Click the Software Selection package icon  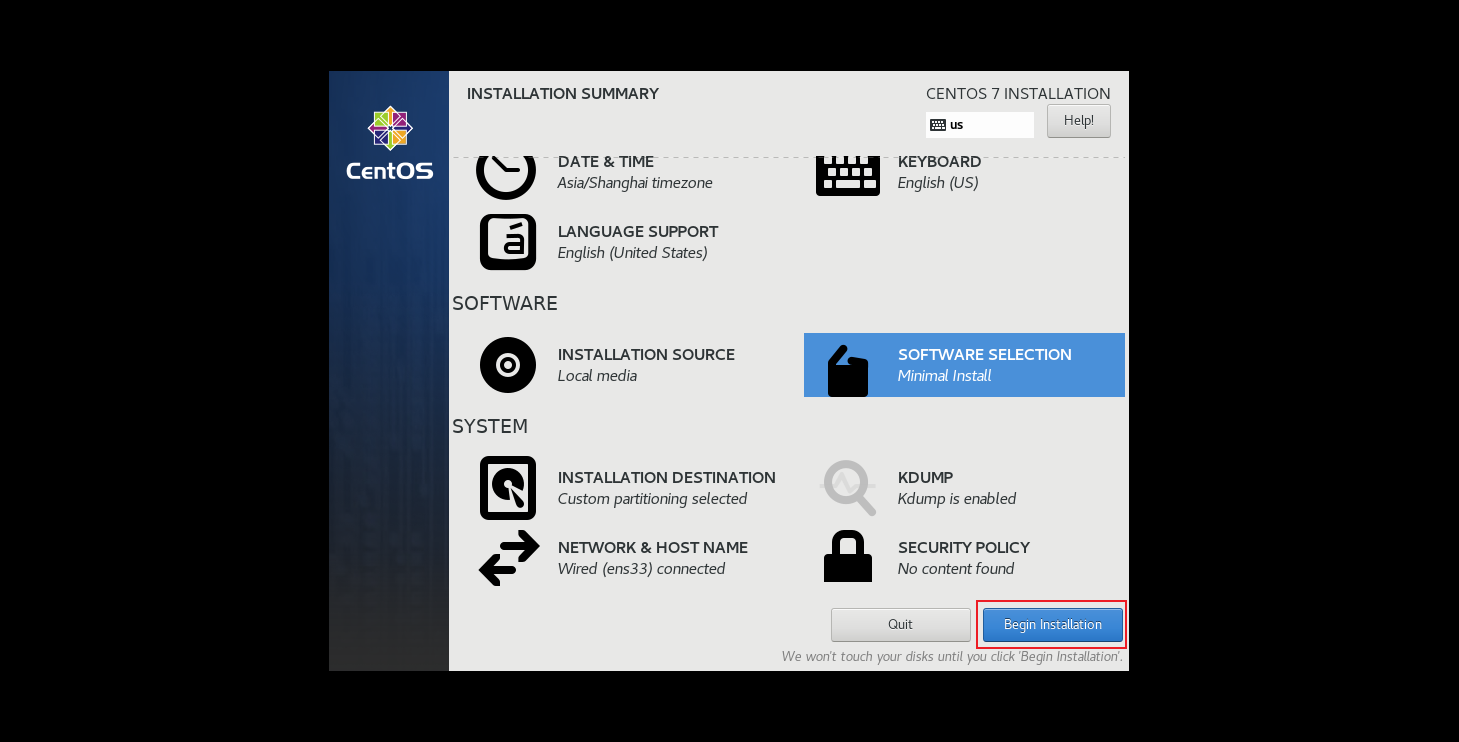pos(848,371)
